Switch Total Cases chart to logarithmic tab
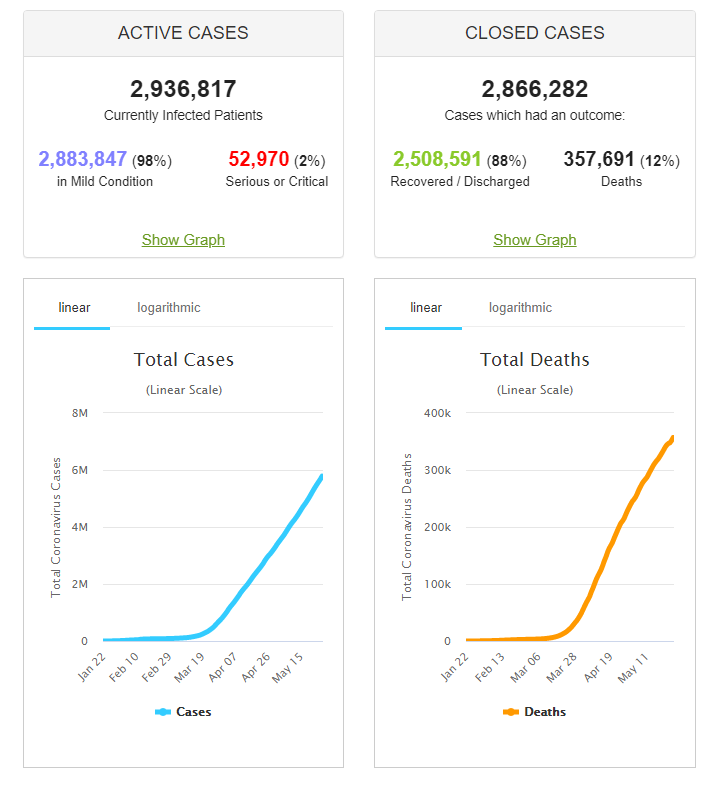The width and height of the screenshot is (713, 788). coord(169,308)
